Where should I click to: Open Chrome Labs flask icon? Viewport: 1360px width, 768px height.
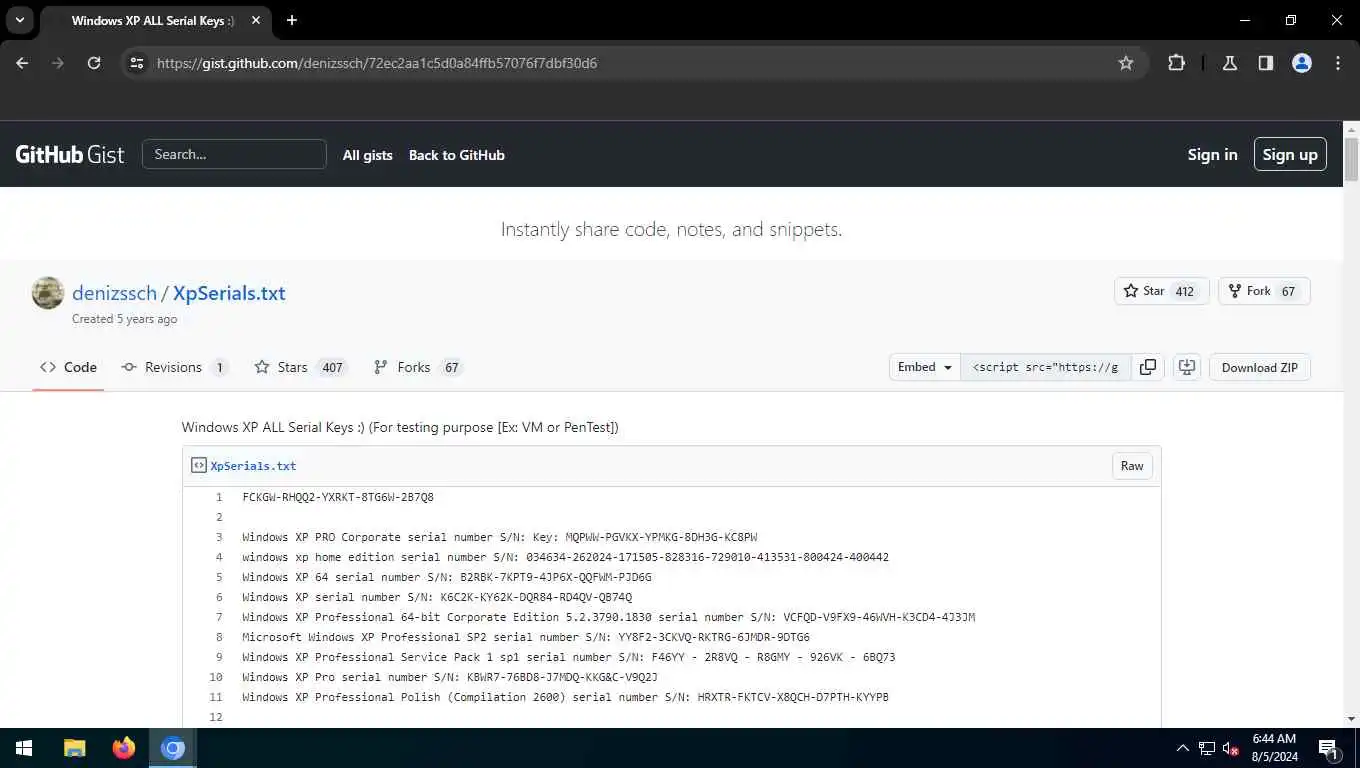coord(1230,63)
